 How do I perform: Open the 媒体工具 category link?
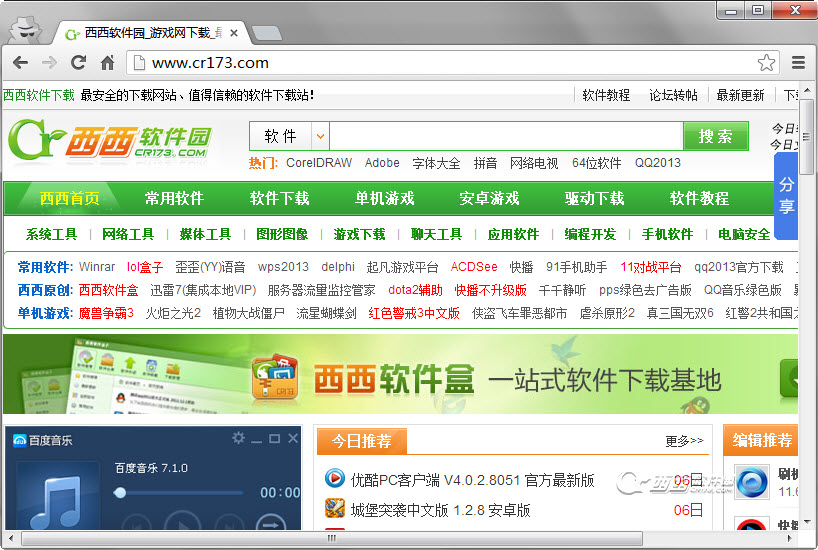tap(205, 234)
